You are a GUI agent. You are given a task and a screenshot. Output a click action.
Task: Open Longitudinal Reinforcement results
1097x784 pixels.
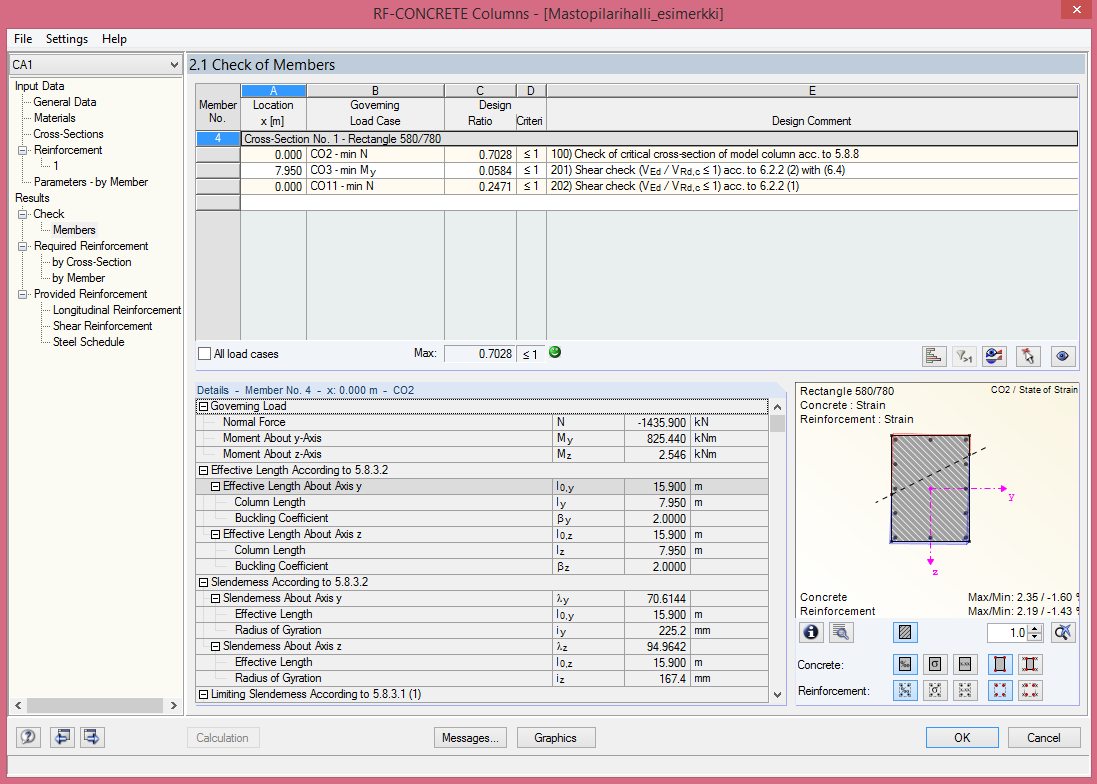(117, 310)
